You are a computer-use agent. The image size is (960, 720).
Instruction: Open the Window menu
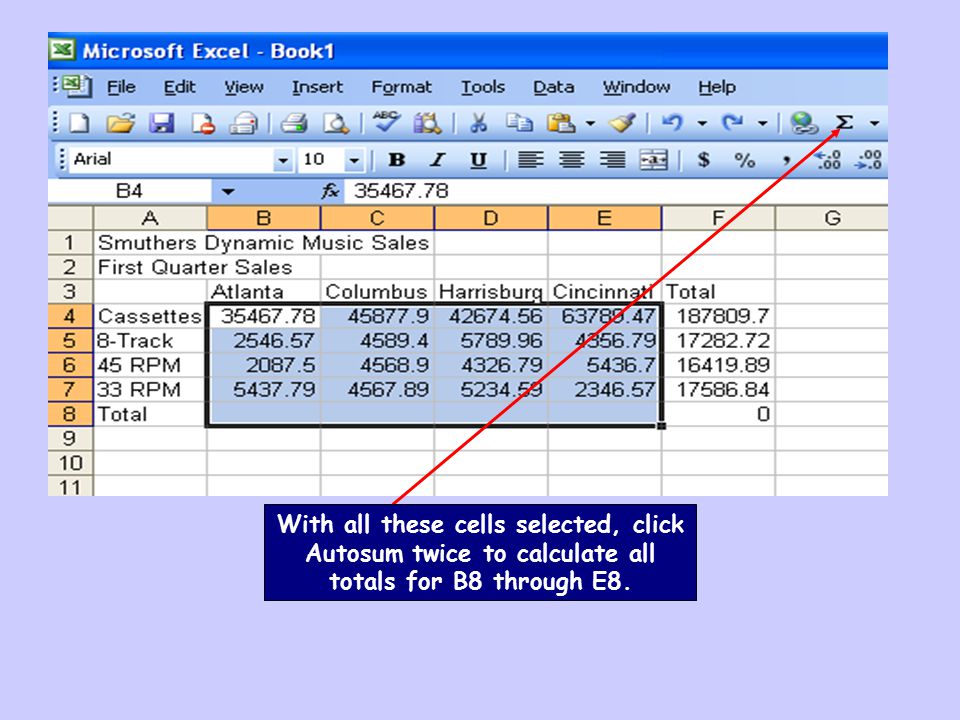pyautogui.click(x=636, y=87)
